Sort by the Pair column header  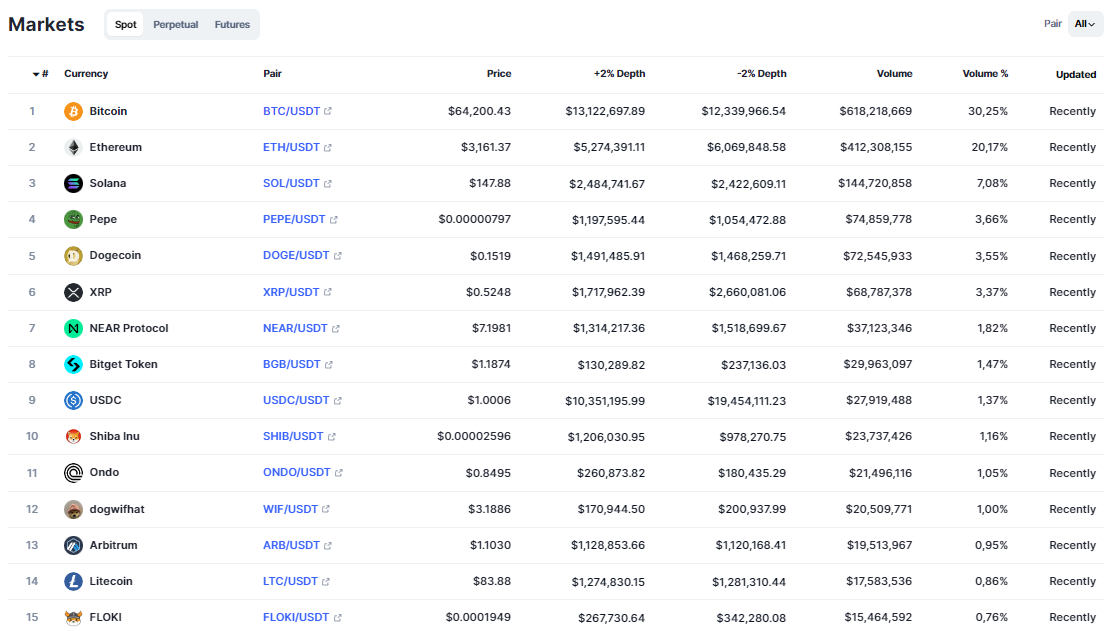click(273, 74)
